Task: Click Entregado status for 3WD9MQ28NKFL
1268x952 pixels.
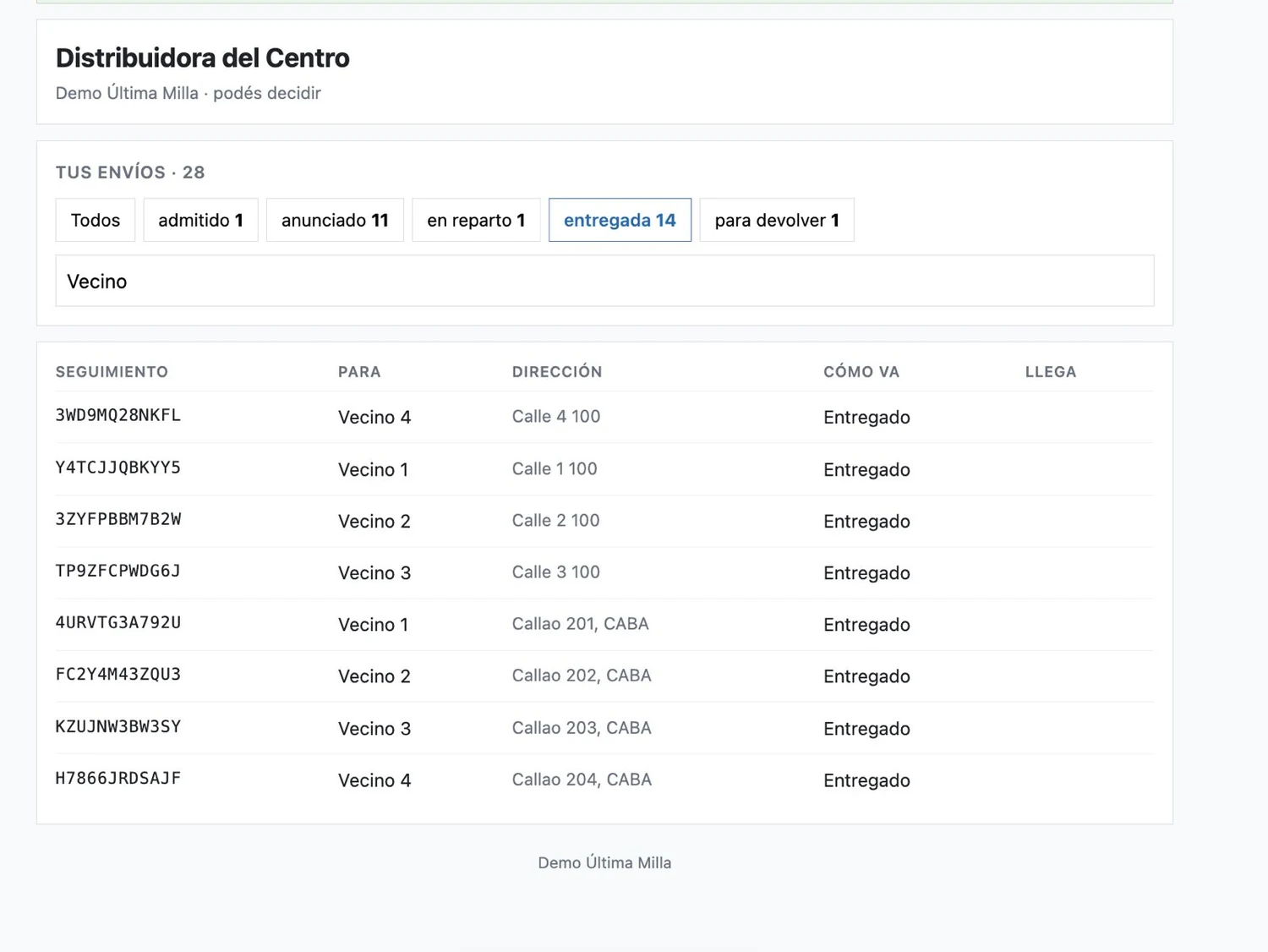Action: [866, 417]
